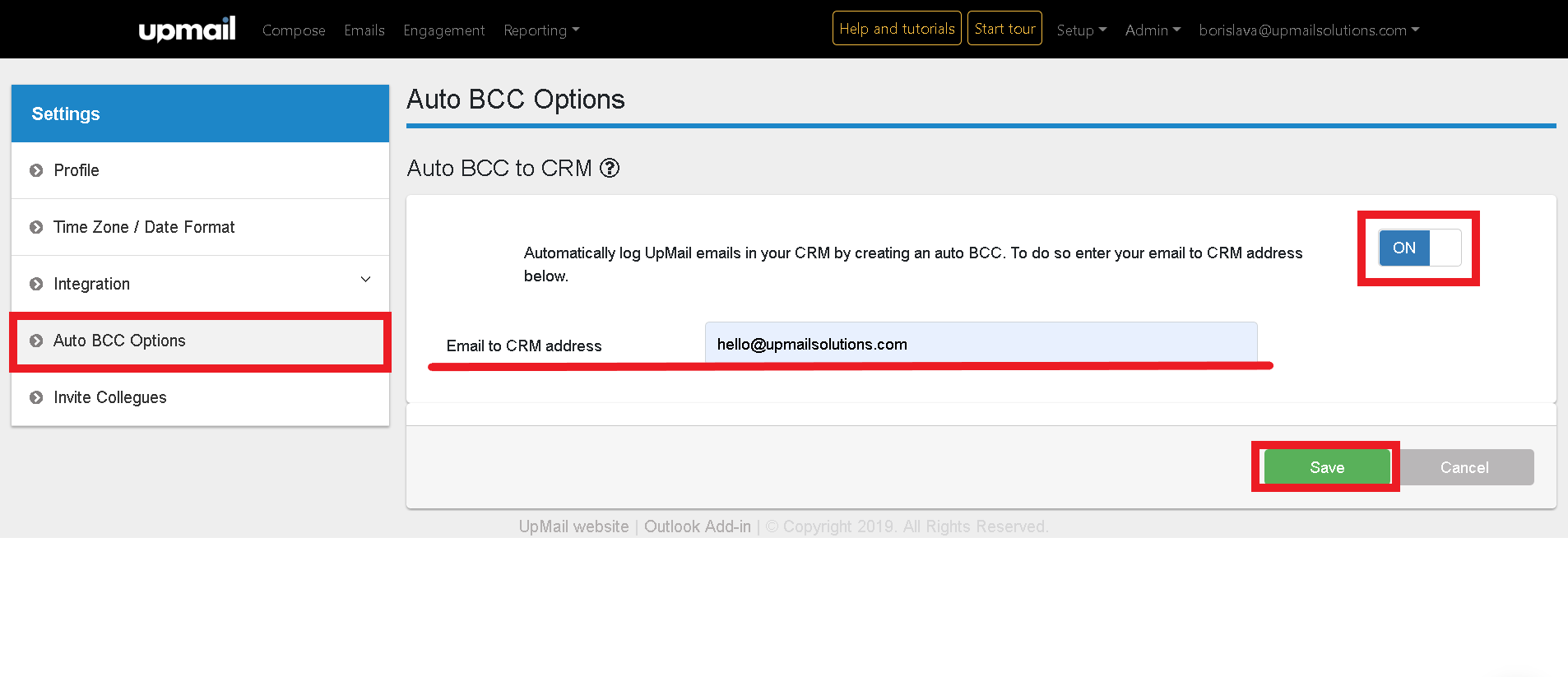Click the arrow icon next to Profile
1568x677 pixels.
36,170
